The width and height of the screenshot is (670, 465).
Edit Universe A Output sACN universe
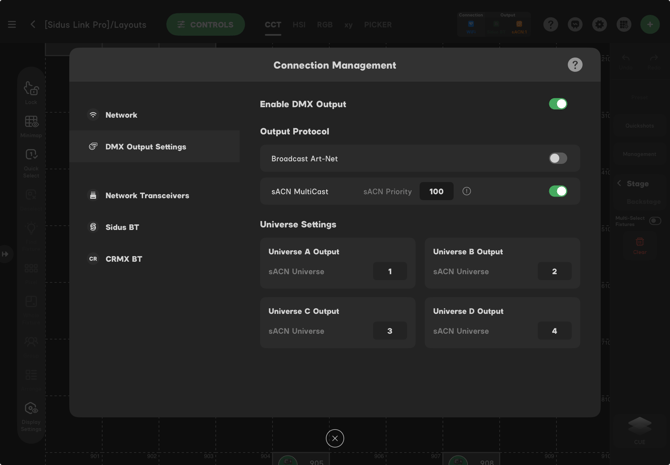pos(390,271)
